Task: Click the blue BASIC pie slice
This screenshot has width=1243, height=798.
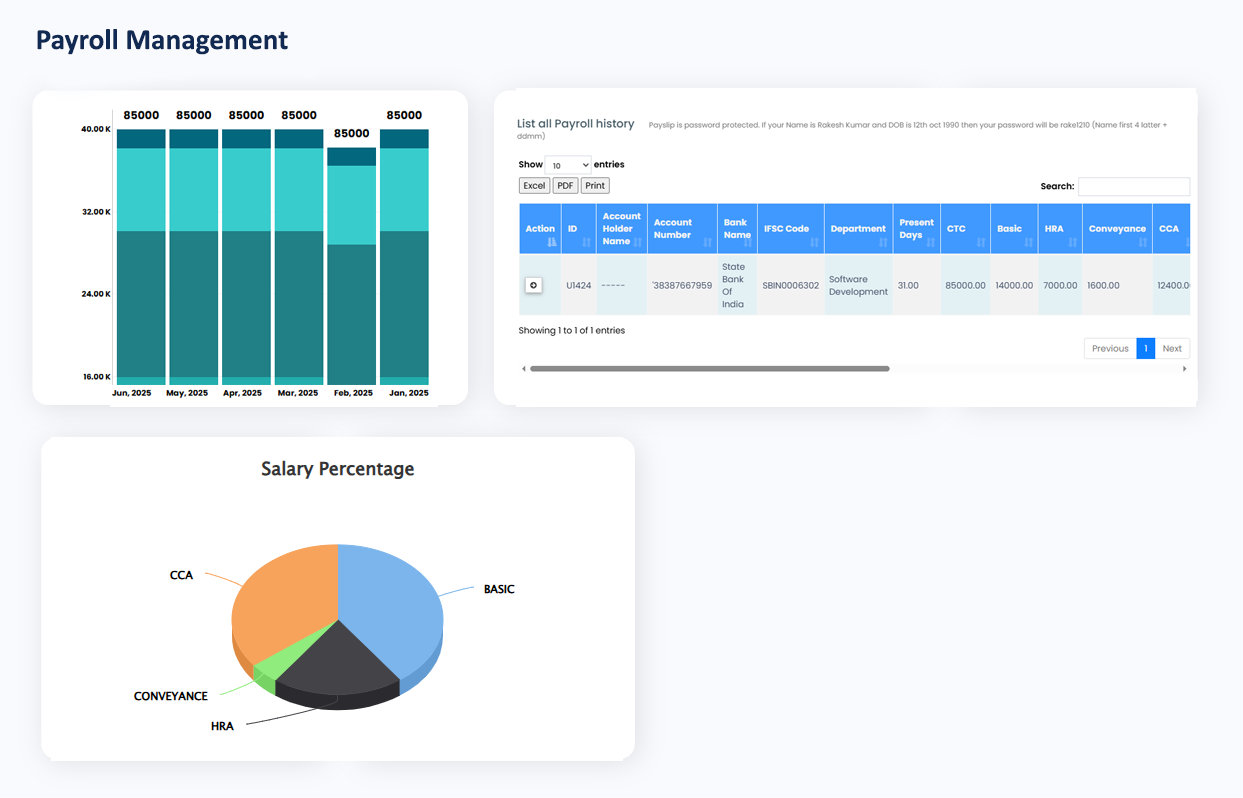Action: (395, 610)
